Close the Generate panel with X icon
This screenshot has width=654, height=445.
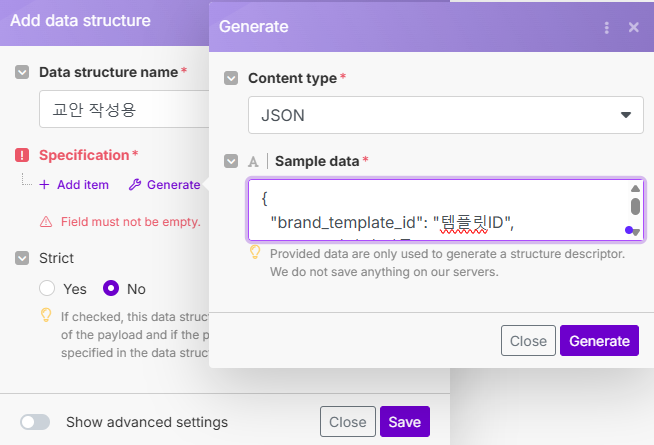[x=634, y=27]
